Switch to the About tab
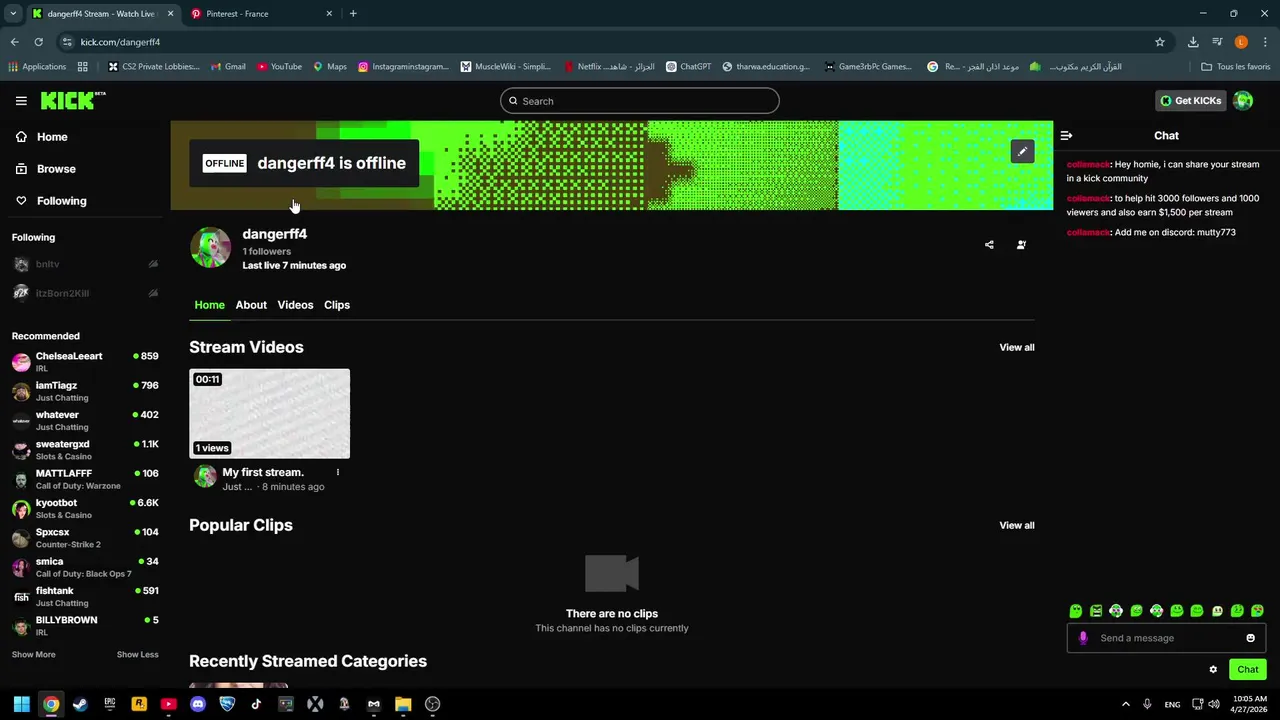1280x720 pixels. click(x=251, y=305)
